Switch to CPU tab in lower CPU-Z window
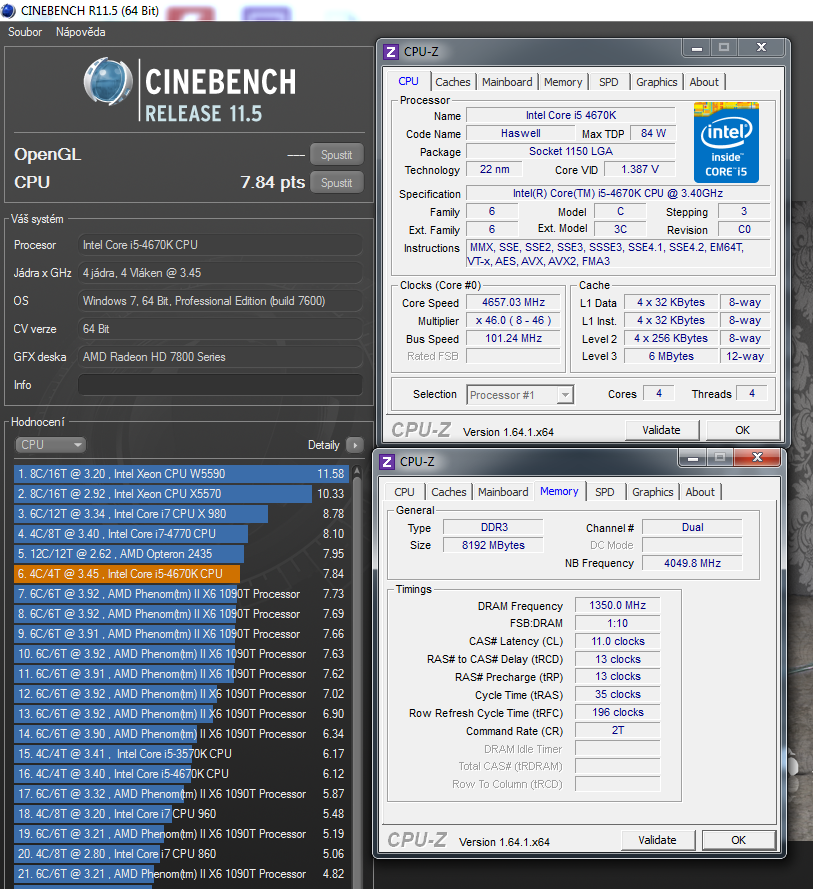The image size is (813, 889). pos(404,492)
